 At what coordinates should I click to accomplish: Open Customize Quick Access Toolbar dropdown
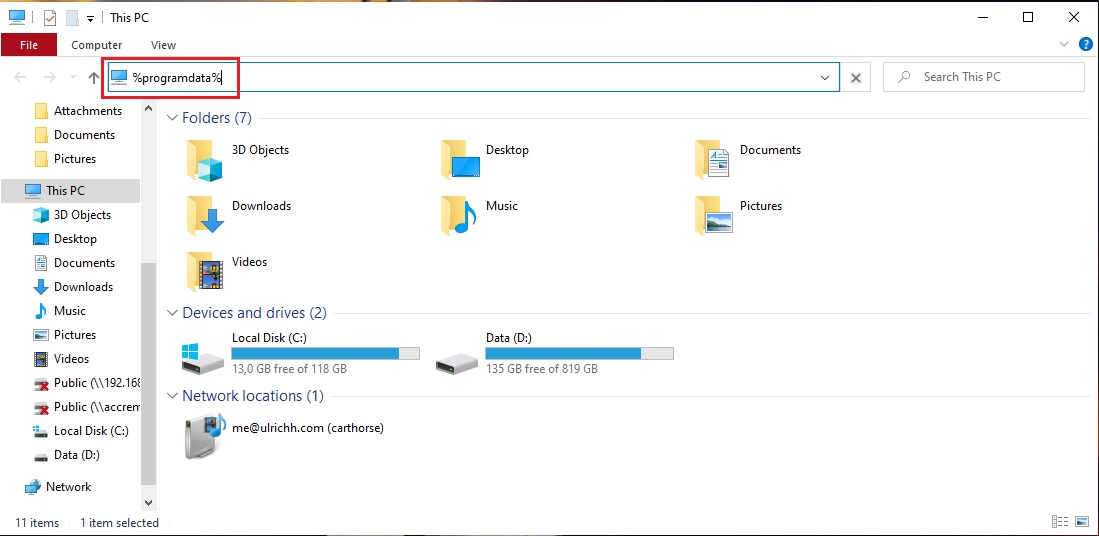coord(90,19)
